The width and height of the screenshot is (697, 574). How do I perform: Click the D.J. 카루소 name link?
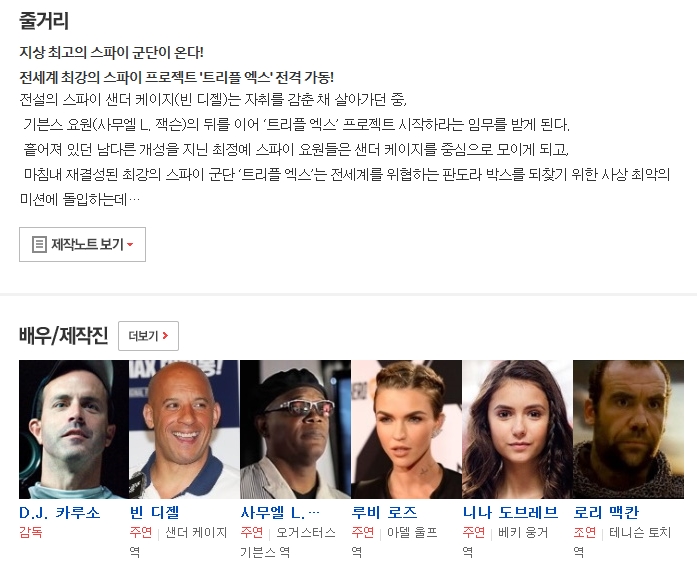pyautogui.click(x=60, y=513)
